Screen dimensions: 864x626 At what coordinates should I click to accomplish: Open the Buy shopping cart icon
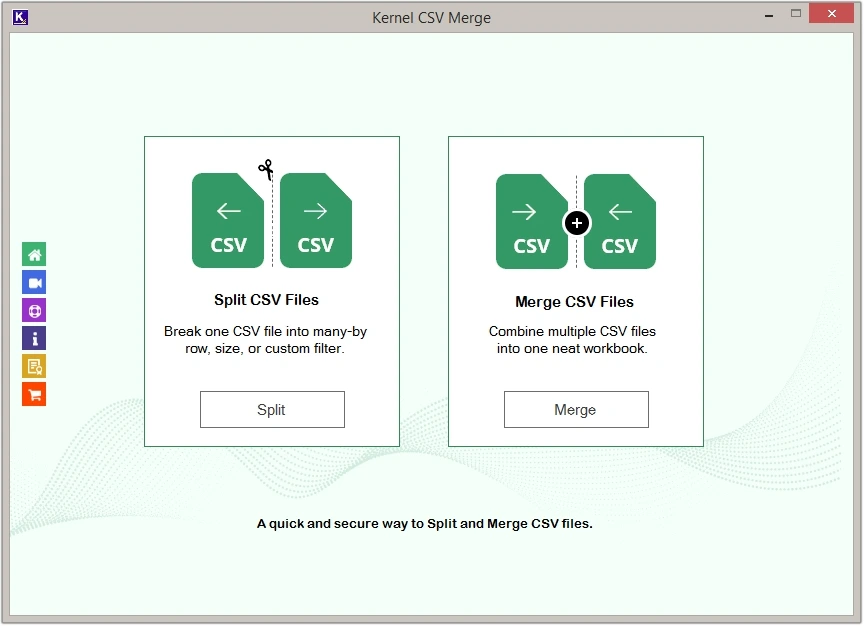(x=34, y=395)
